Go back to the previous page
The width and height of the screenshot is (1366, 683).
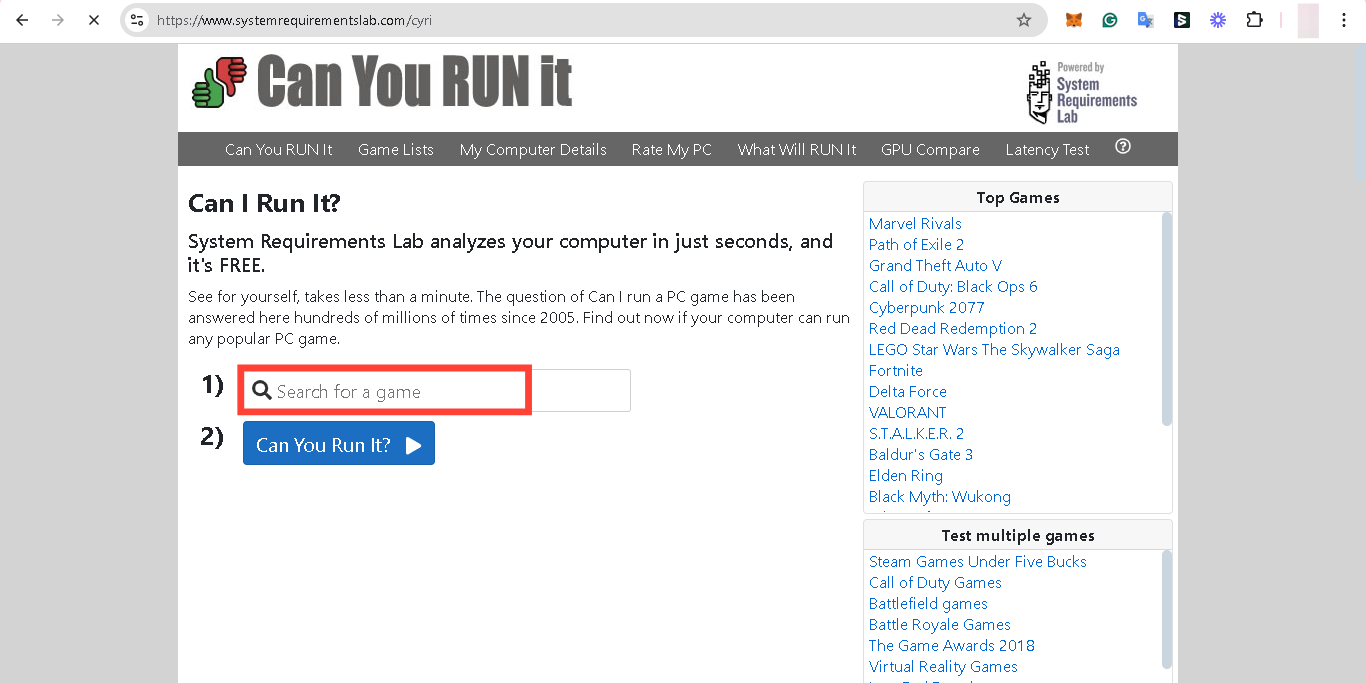point(22,20)
